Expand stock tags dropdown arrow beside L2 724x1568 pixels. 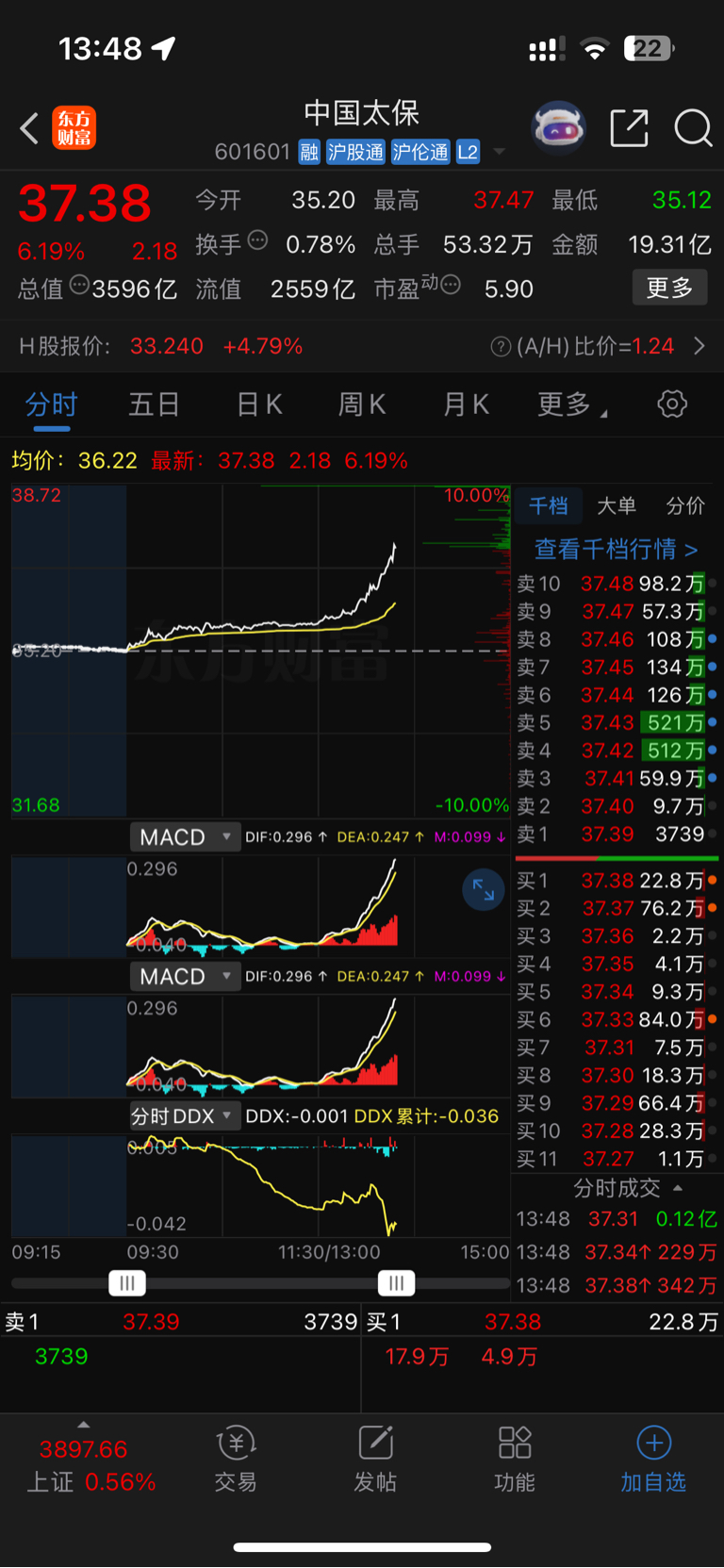500,152
